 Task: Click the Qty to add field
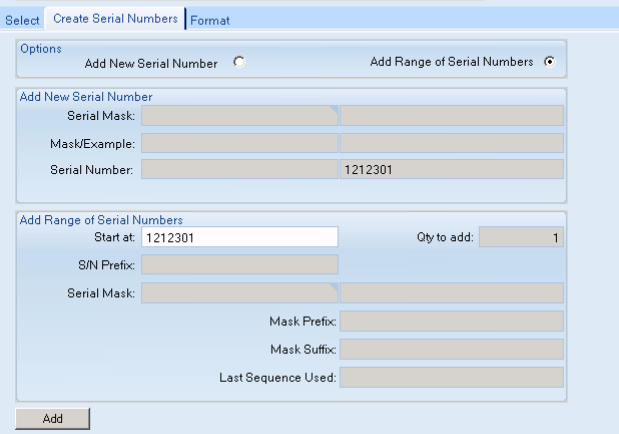pos(521,237)
